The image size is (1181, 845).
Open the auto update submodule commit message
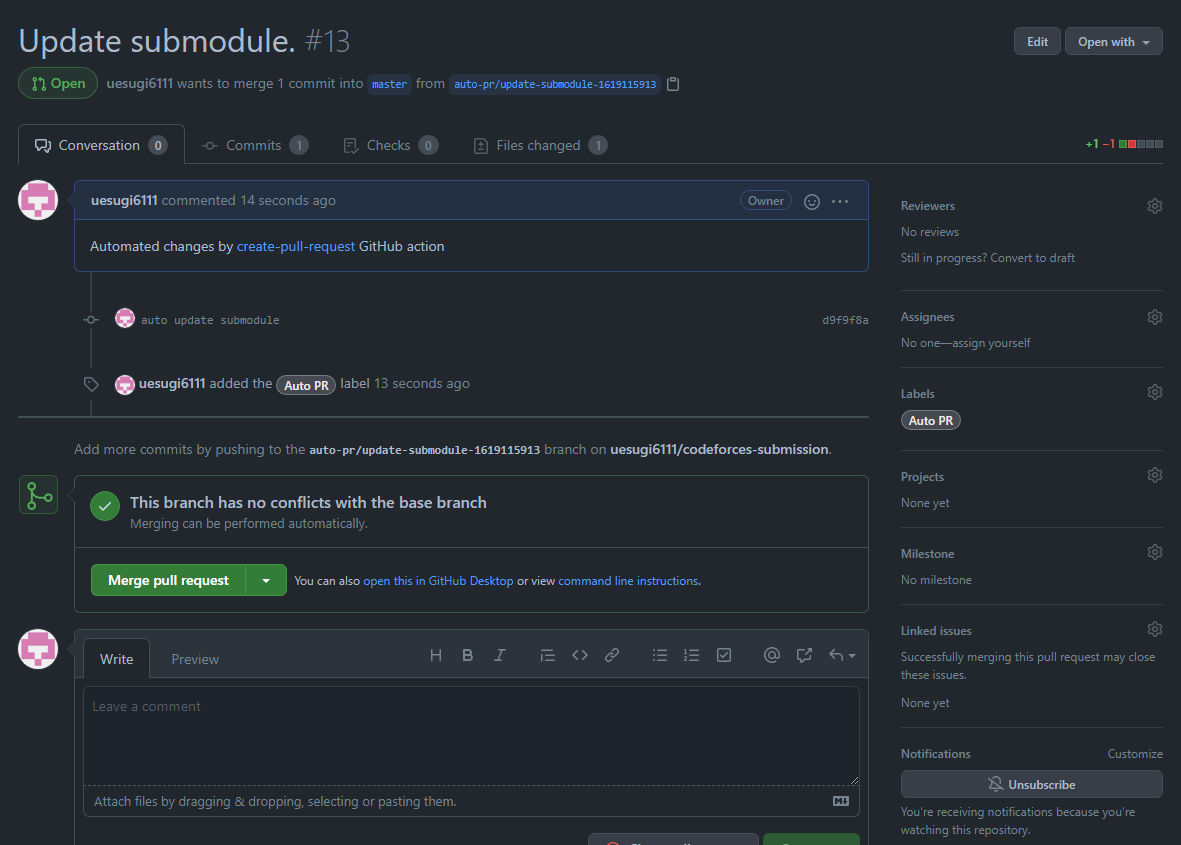[210, 320]
